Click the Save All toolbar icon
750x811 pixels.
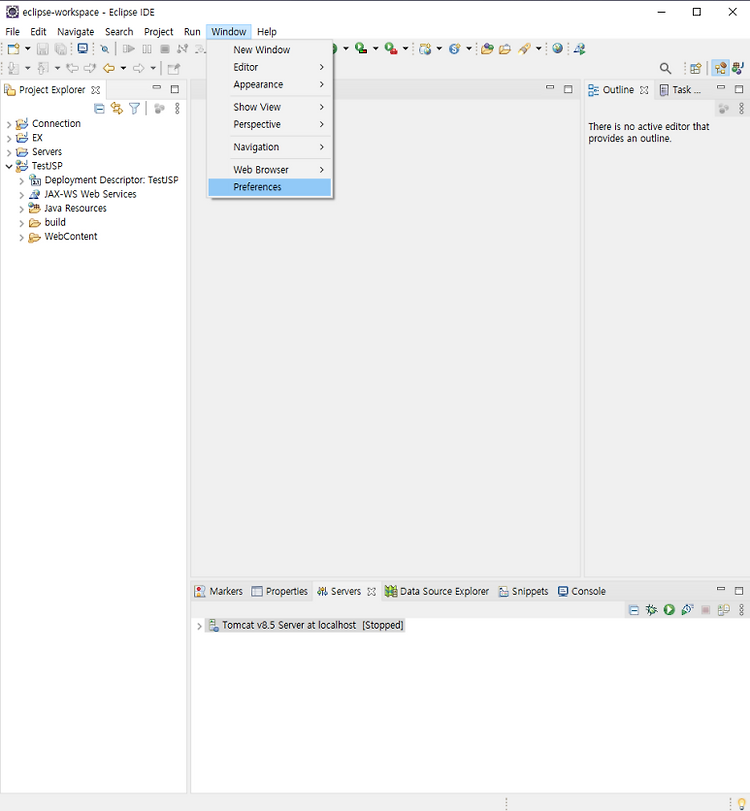click(x=61, y=49)
